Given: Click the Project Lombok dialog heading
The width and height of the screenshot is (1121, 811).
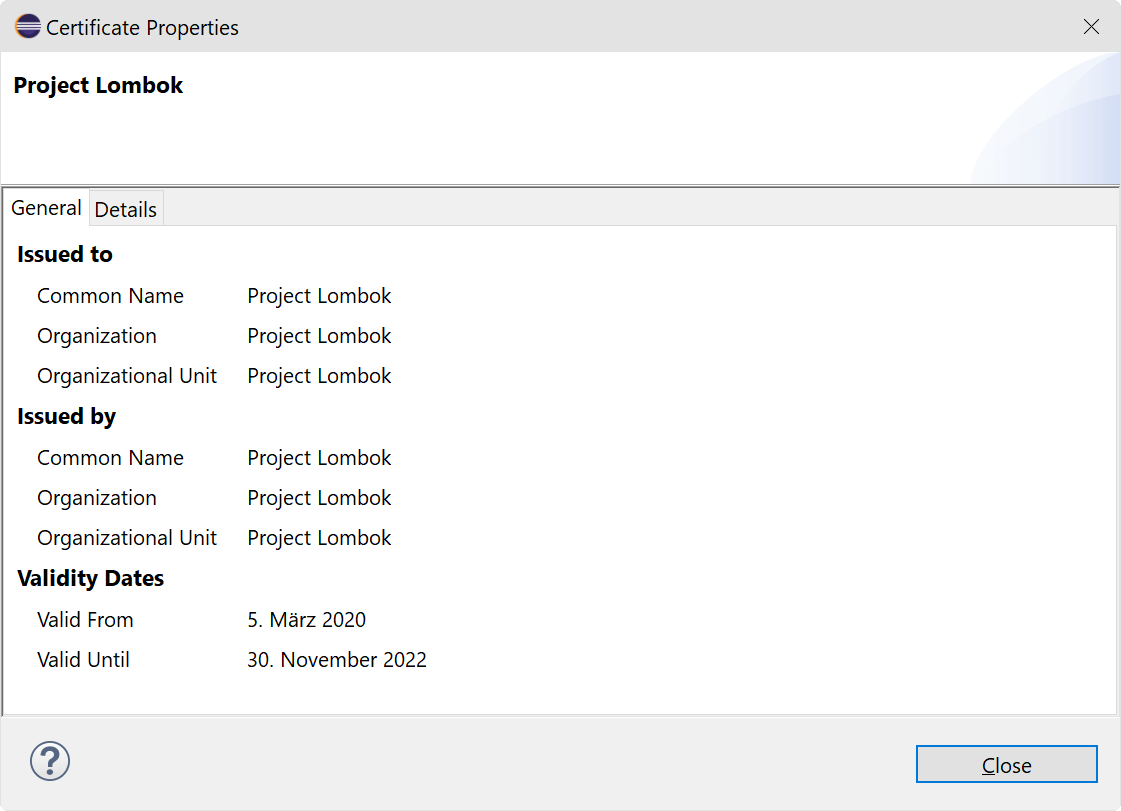Looking at the screenshot, I should (97, 85).
